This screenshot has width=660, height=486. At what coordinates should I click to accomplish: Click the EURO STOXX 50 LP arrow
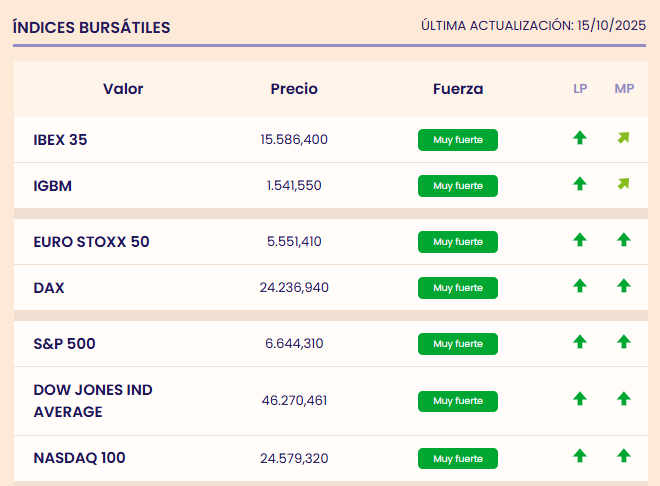[x=579, y=240]
